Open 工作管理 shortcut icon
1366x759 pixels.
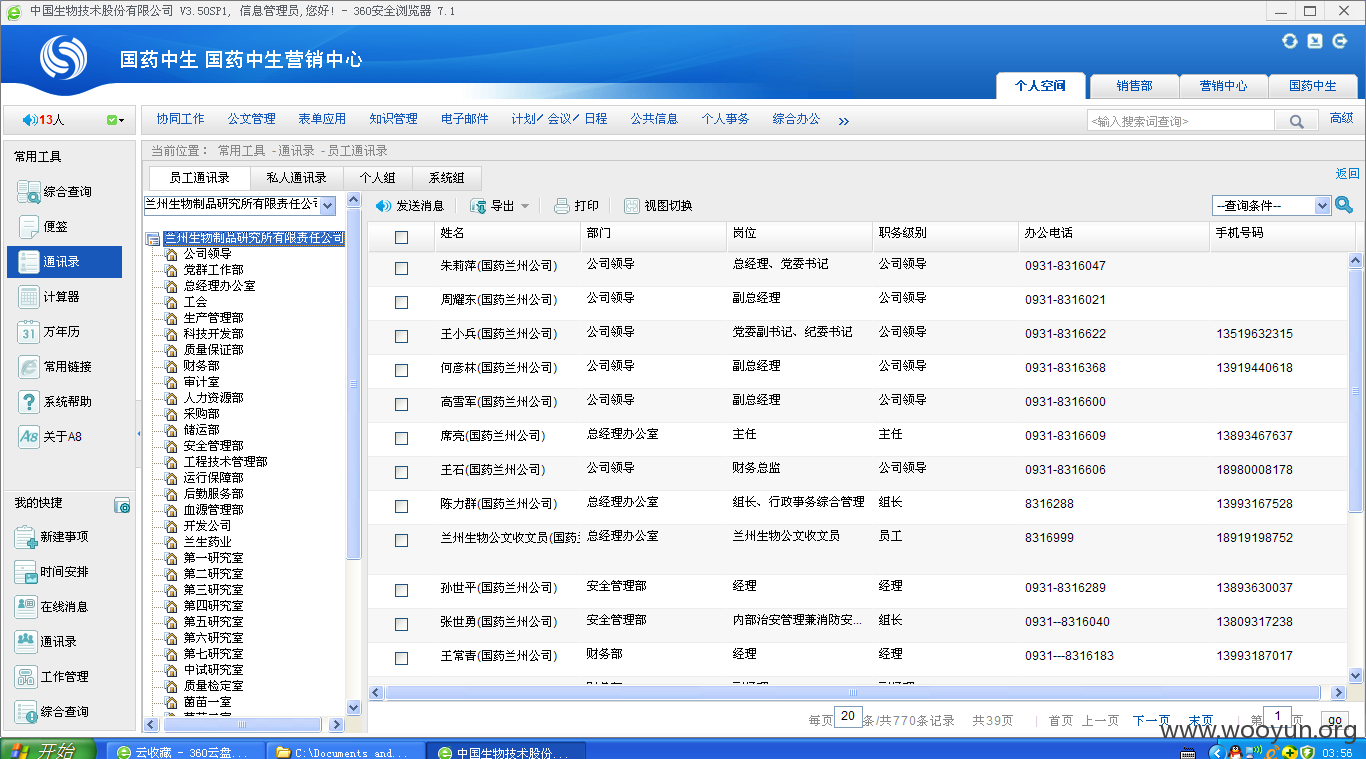tap(26, 677)
